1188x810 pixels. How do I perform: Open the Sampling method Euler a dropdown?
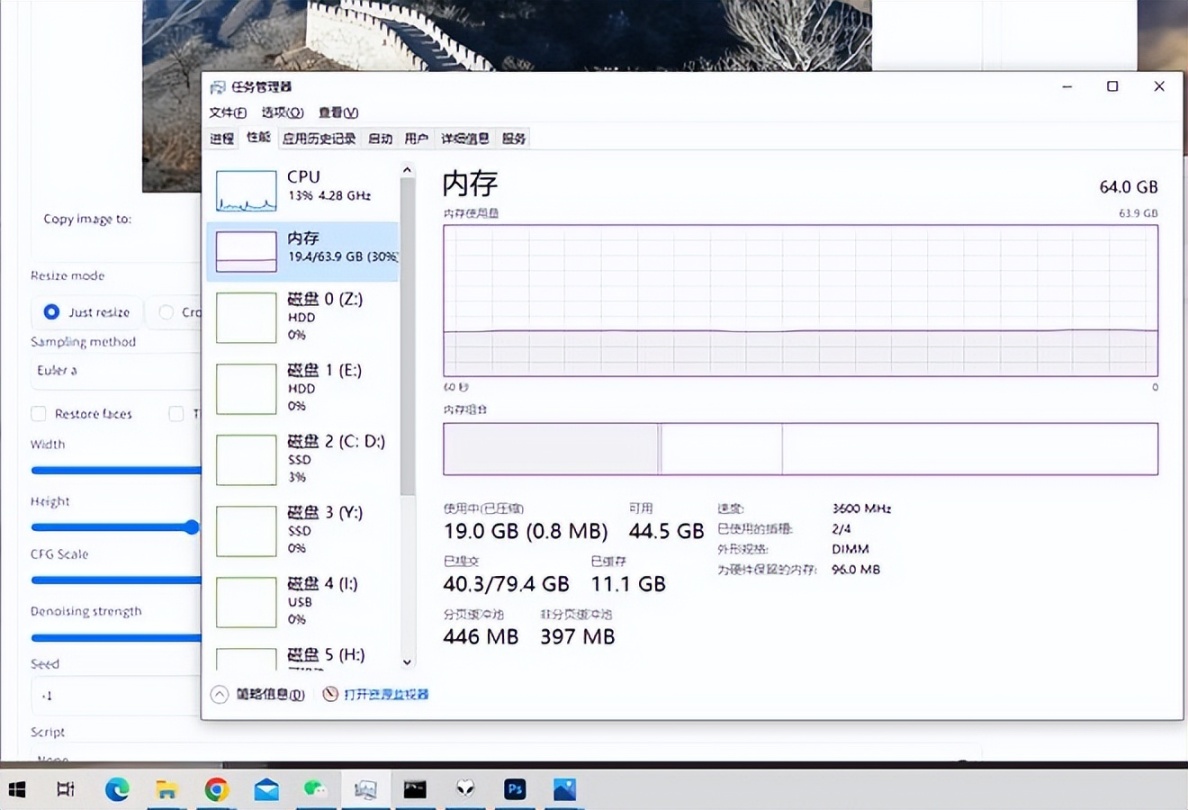click(x=117, y=371)
